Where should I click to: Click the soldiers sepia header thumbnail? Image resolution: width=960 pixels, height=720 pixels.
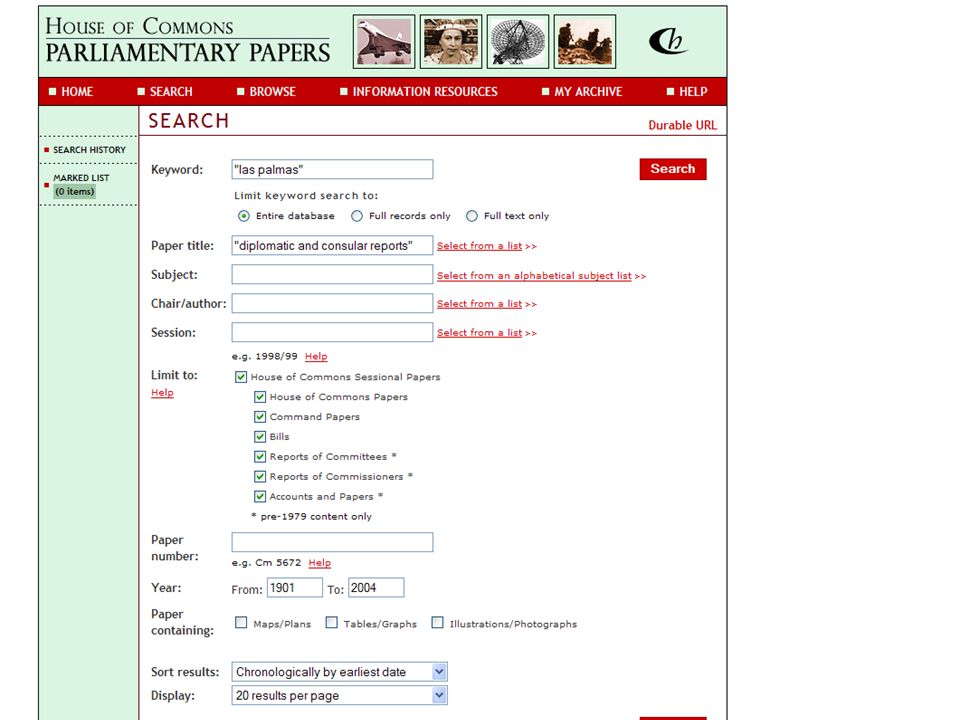(x=585, y=42)
